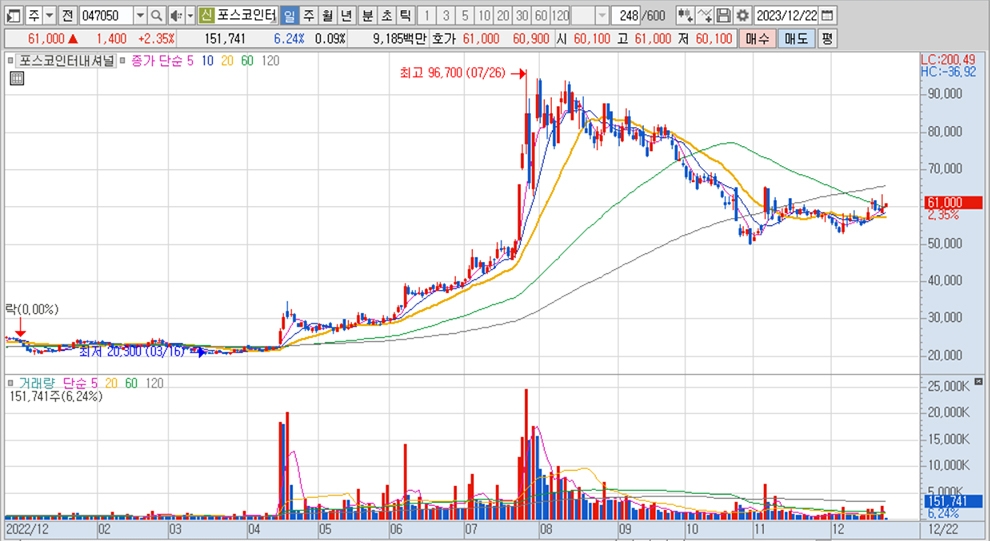Open the dropdown next to 주 selector
This screenshot has height=541, width=990.
point(49,15)
